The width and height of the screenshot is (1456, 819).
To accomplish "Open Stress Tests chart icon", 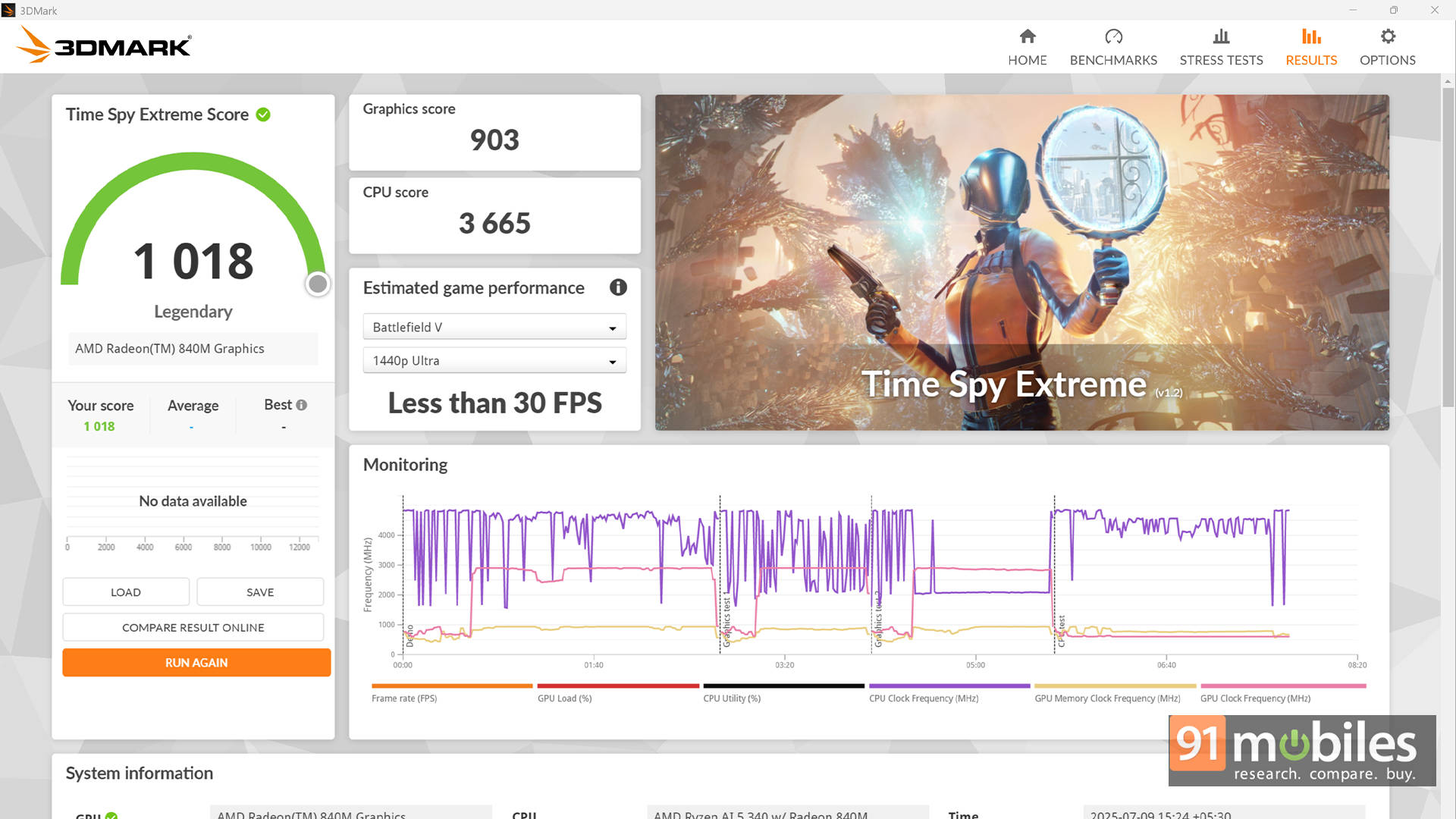I will click(1220, 36).
